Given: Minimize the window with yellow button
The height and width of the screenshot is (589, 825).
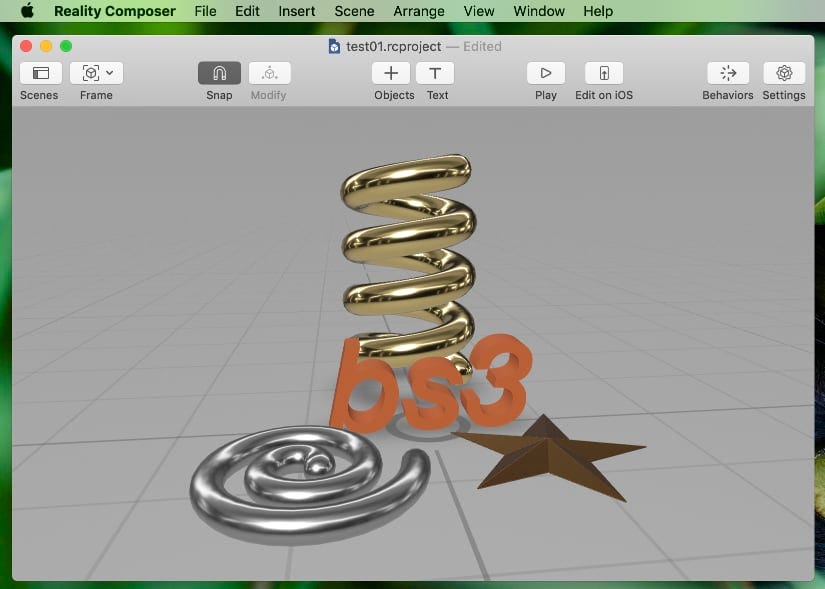Looking at the screenshot, I should [46, 46].
